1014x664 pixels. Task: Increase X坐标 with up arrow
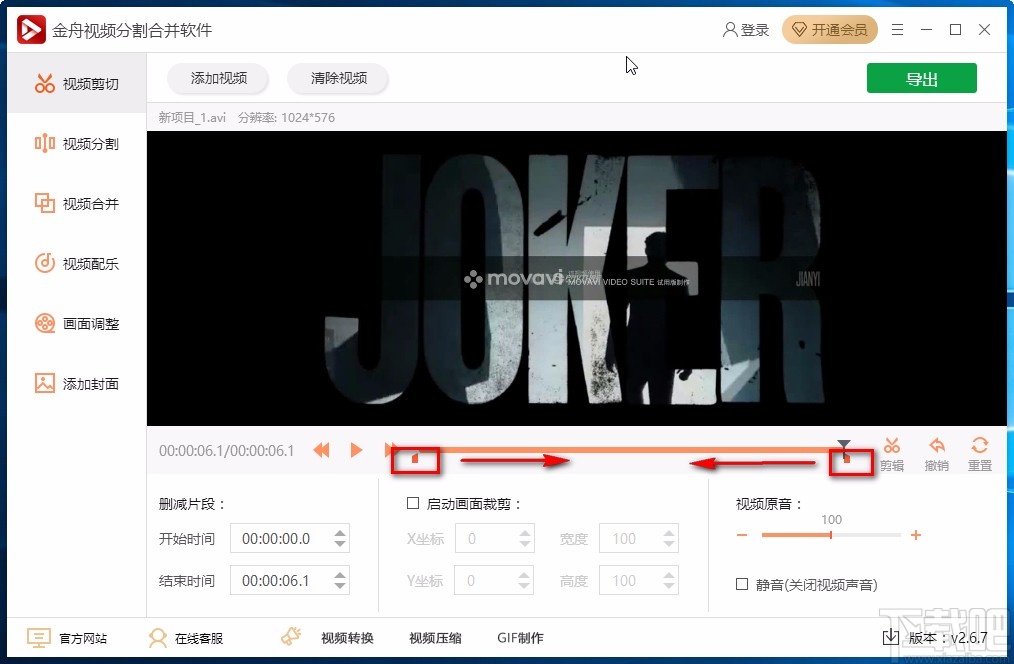tap(525, 533)
